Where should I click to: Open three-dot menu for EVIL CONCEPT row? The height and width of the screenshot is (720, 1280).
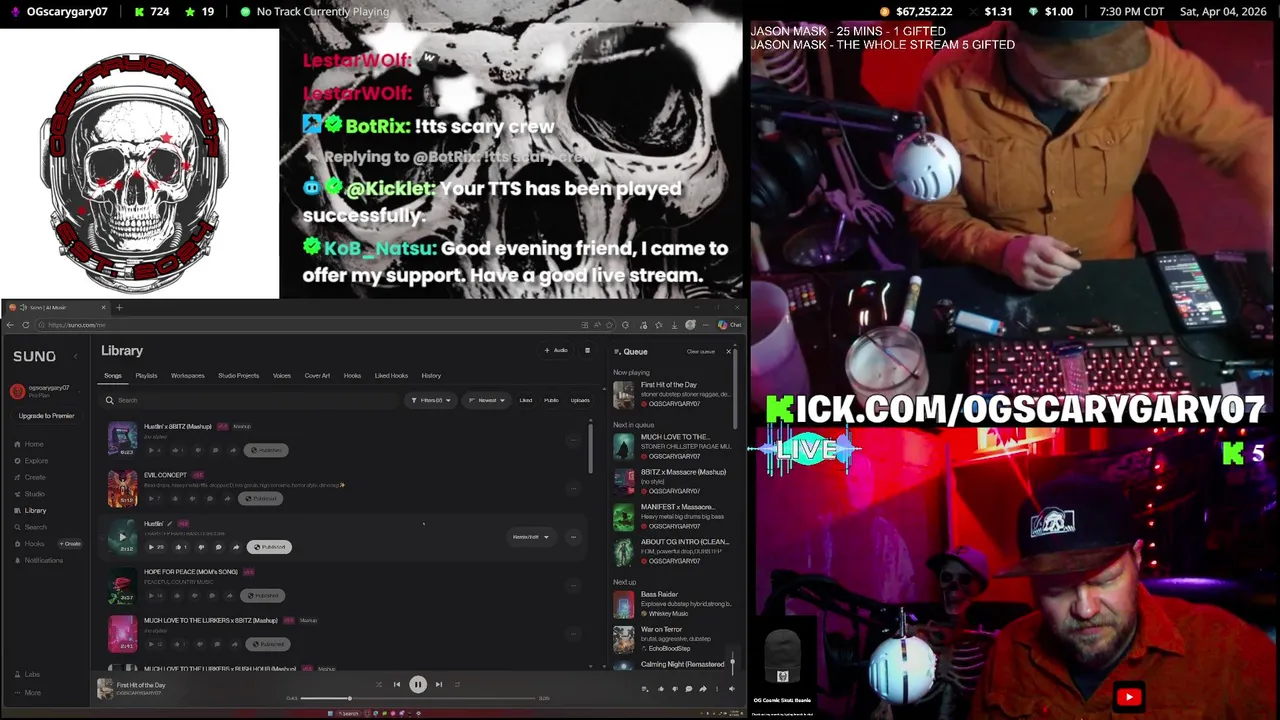(573, 488)
